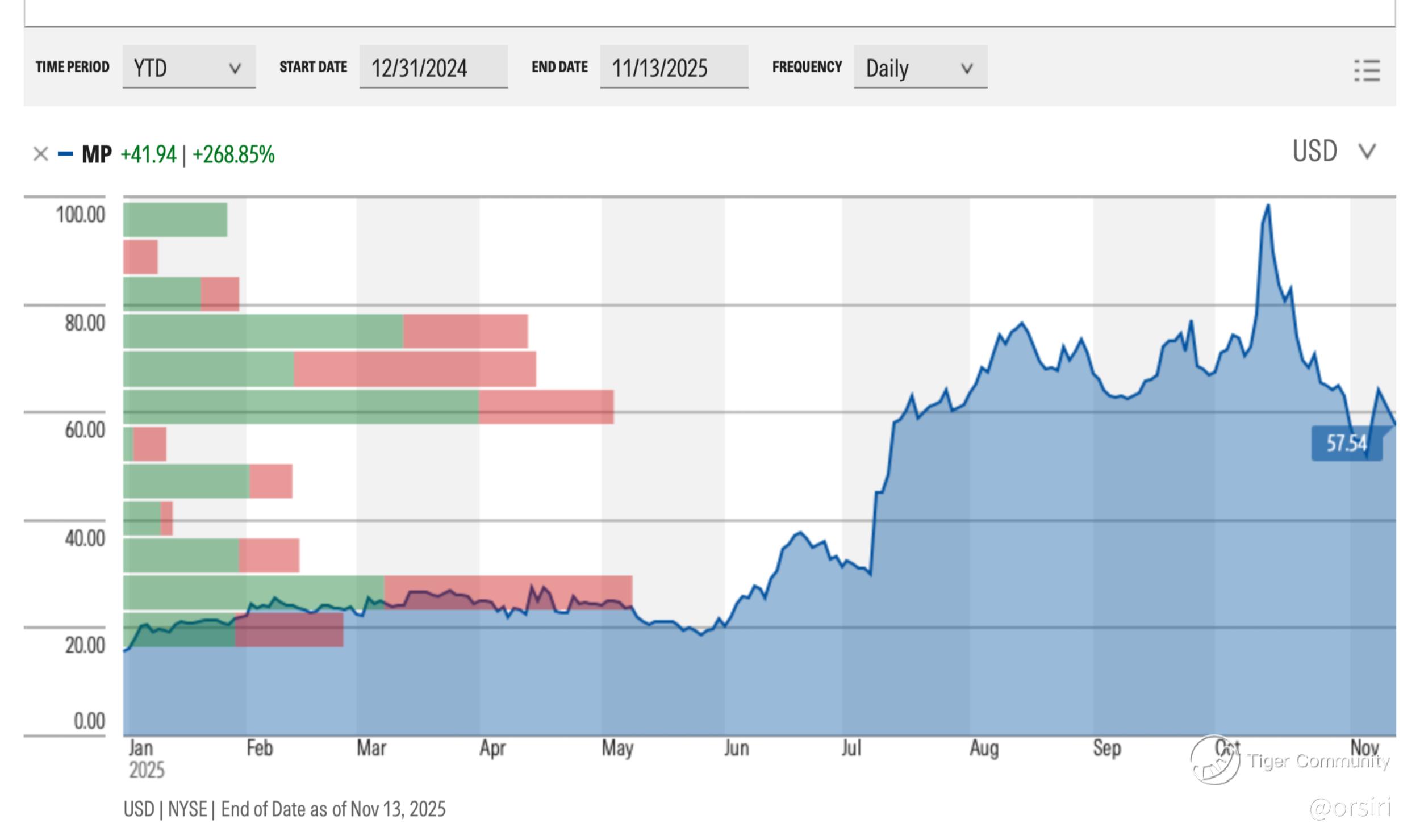
Task: Click the Tiger Community logo watermark
Action: pos(1216,760)
